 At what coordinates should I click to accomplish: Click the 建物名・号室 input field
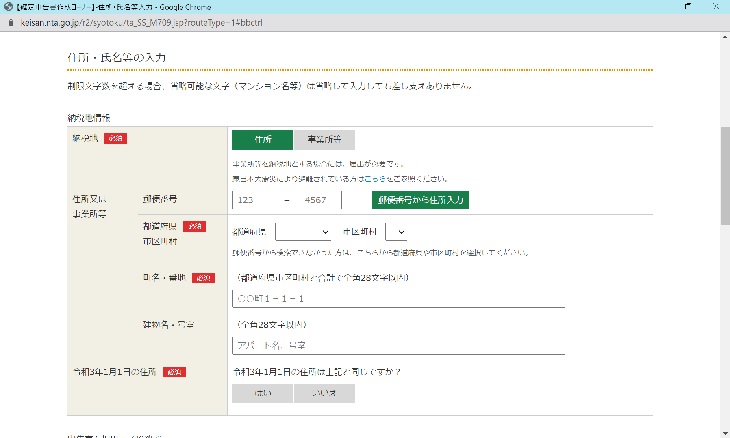coord(399,345)
